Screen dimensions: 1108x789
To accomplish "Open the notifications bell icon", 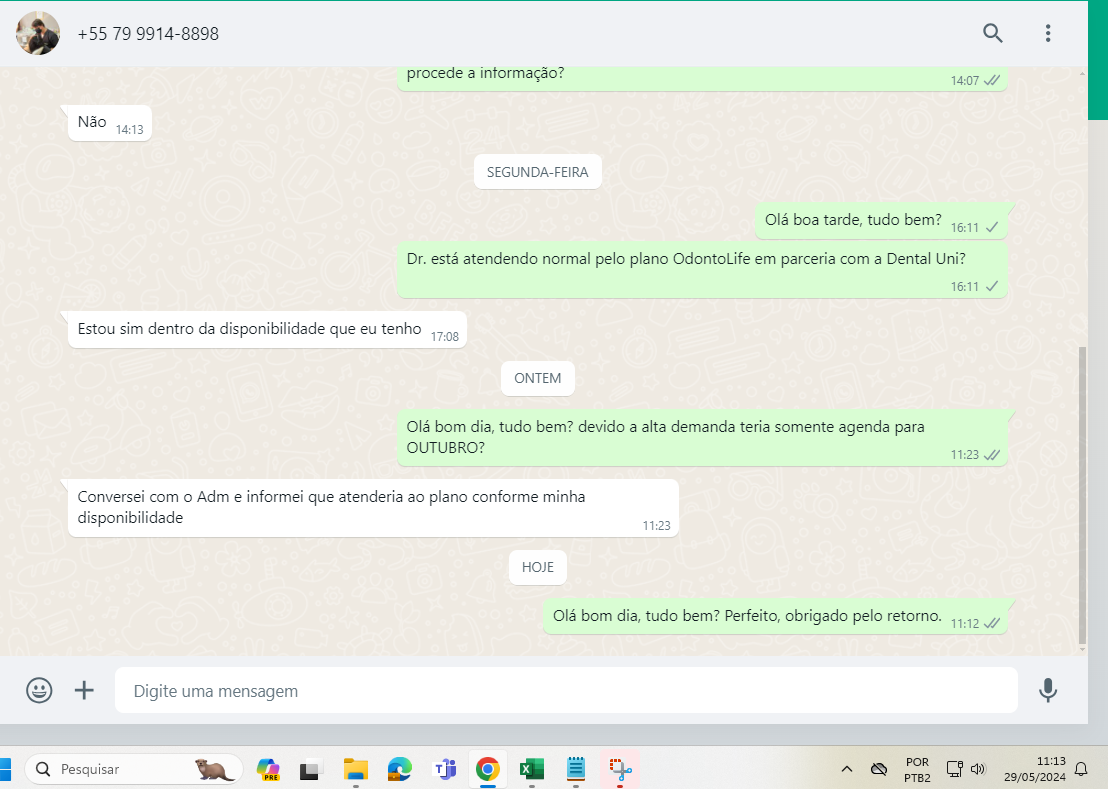I will tap(1081, 769).
